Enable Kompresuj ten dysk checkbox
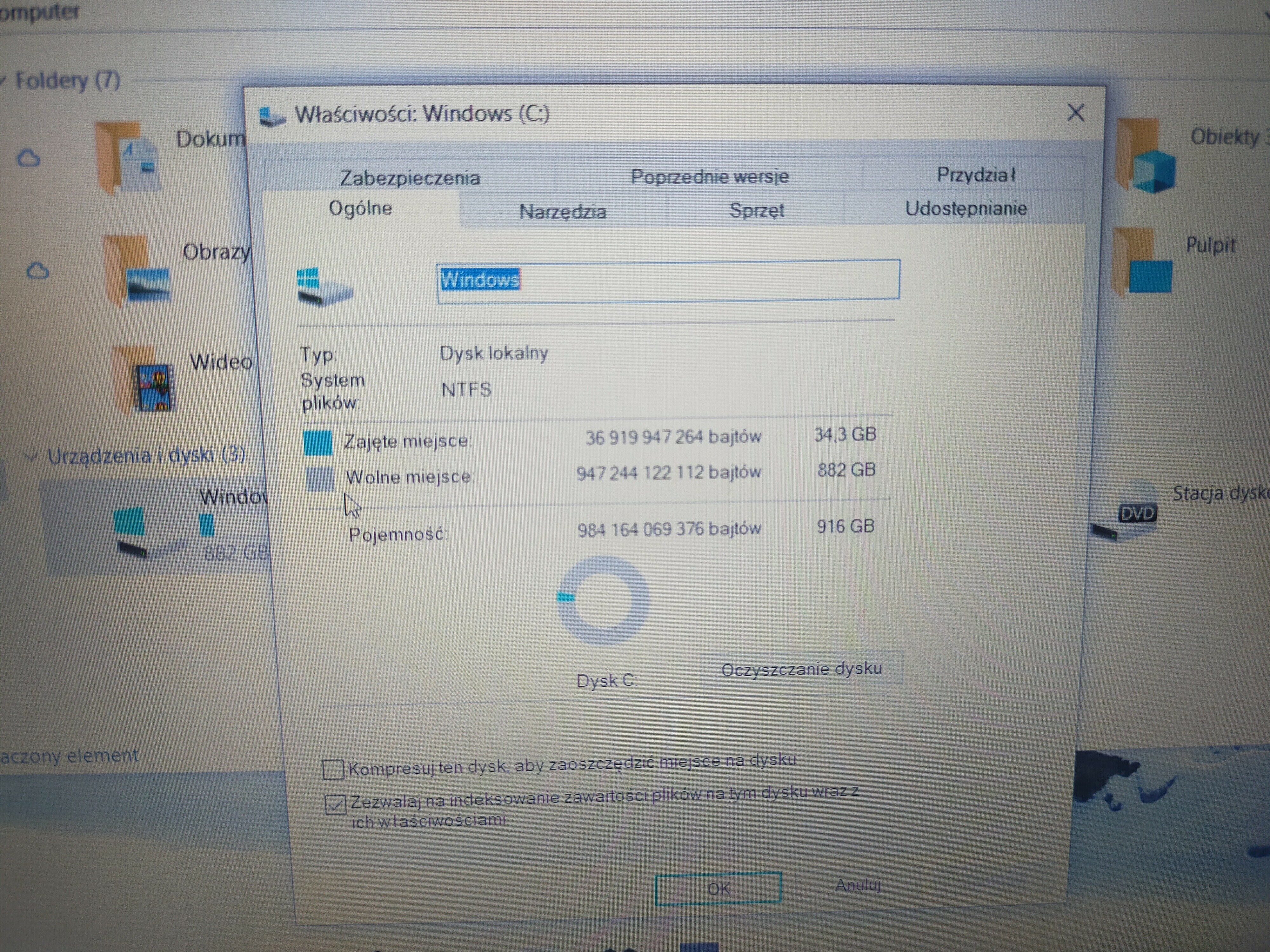This screenshot has height=952, width=1270. pyautogui.click(x=334, y=769)
